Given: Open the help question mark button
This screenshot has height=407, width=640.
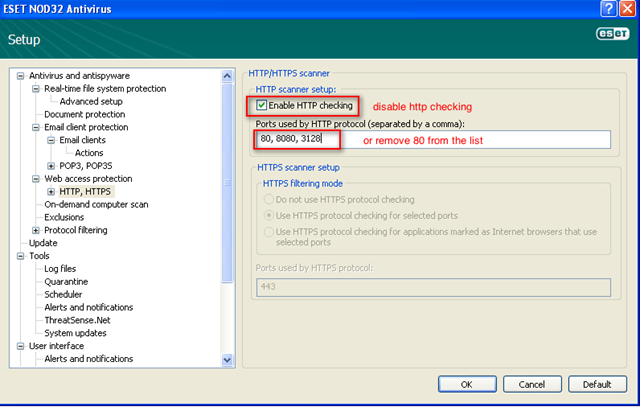Looking at the screenshot, I should 609,8.
